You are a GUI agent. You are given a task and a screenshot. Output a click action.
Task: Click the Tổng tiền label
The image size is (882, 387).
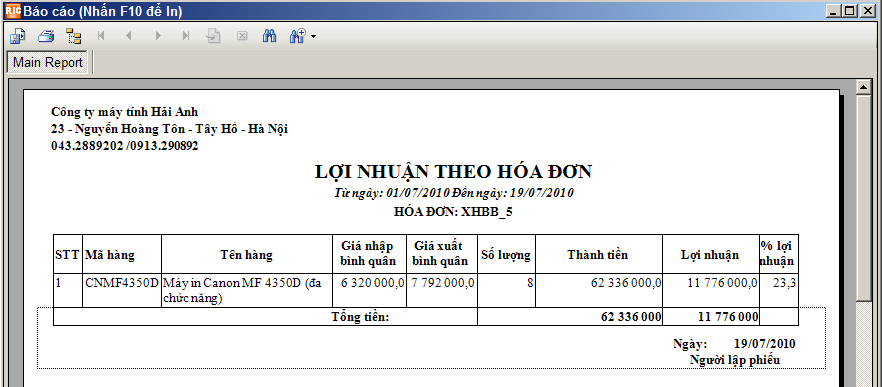(x=361, y=317)
